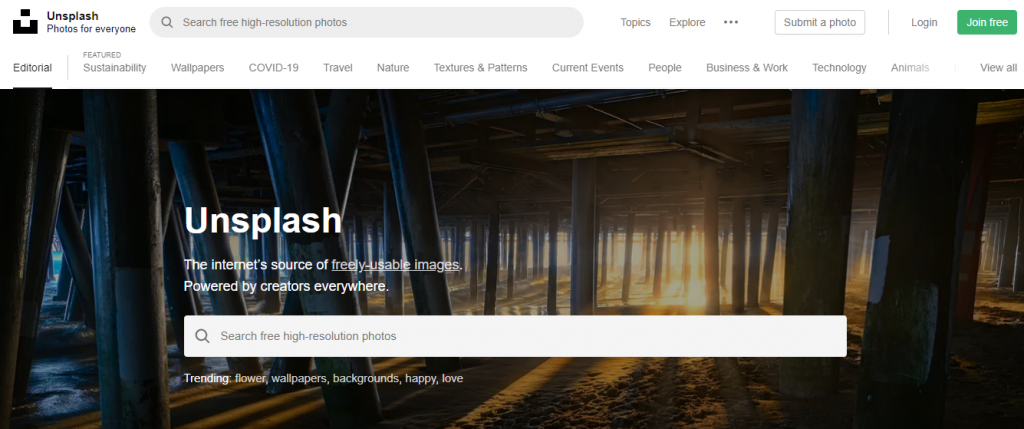Go to the COVID-19 topic

pyautogui.click(x=274, y=67)
